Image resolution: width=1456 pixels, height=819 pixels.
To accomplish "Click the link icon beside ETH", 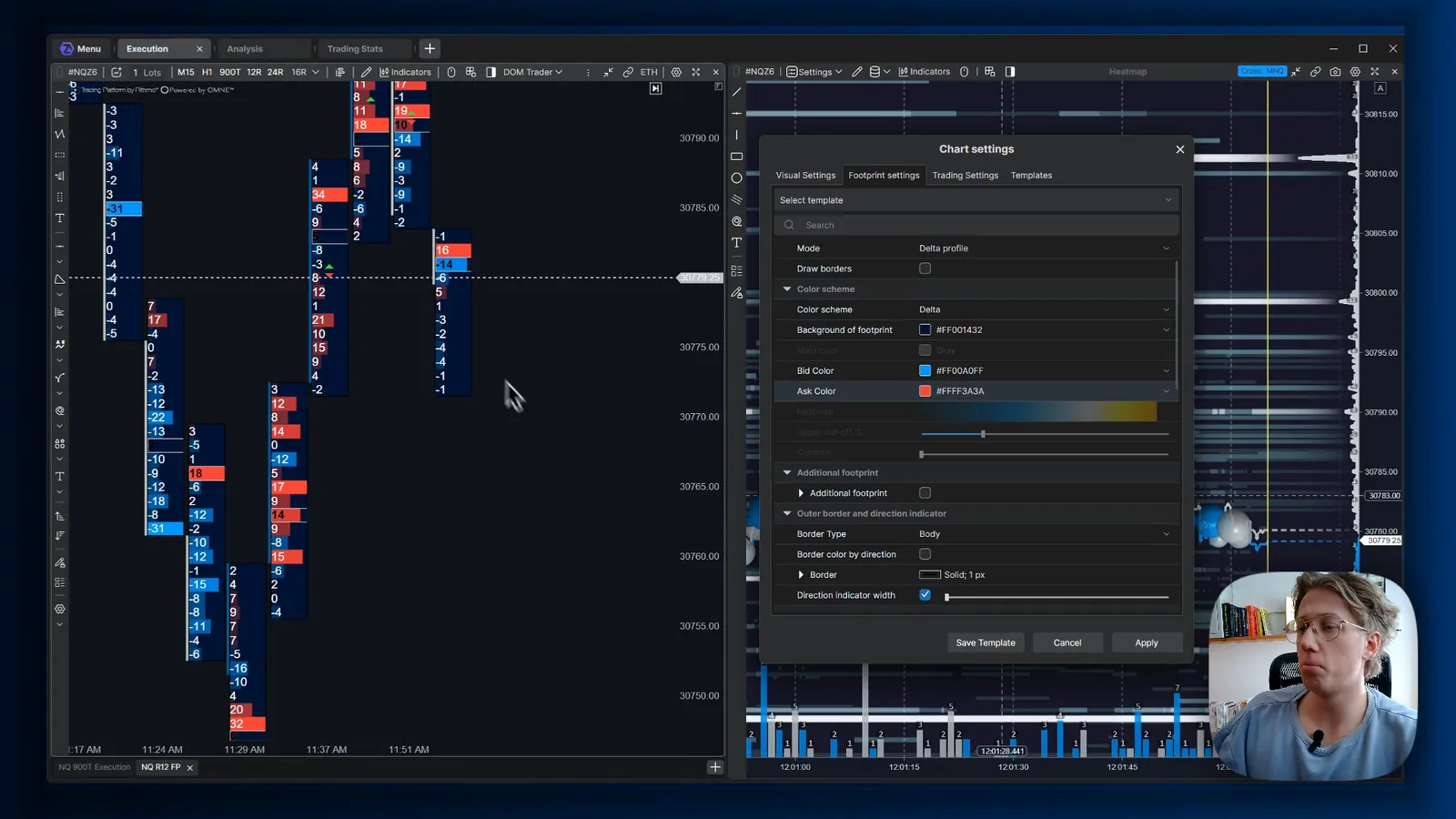I will 628,72.
